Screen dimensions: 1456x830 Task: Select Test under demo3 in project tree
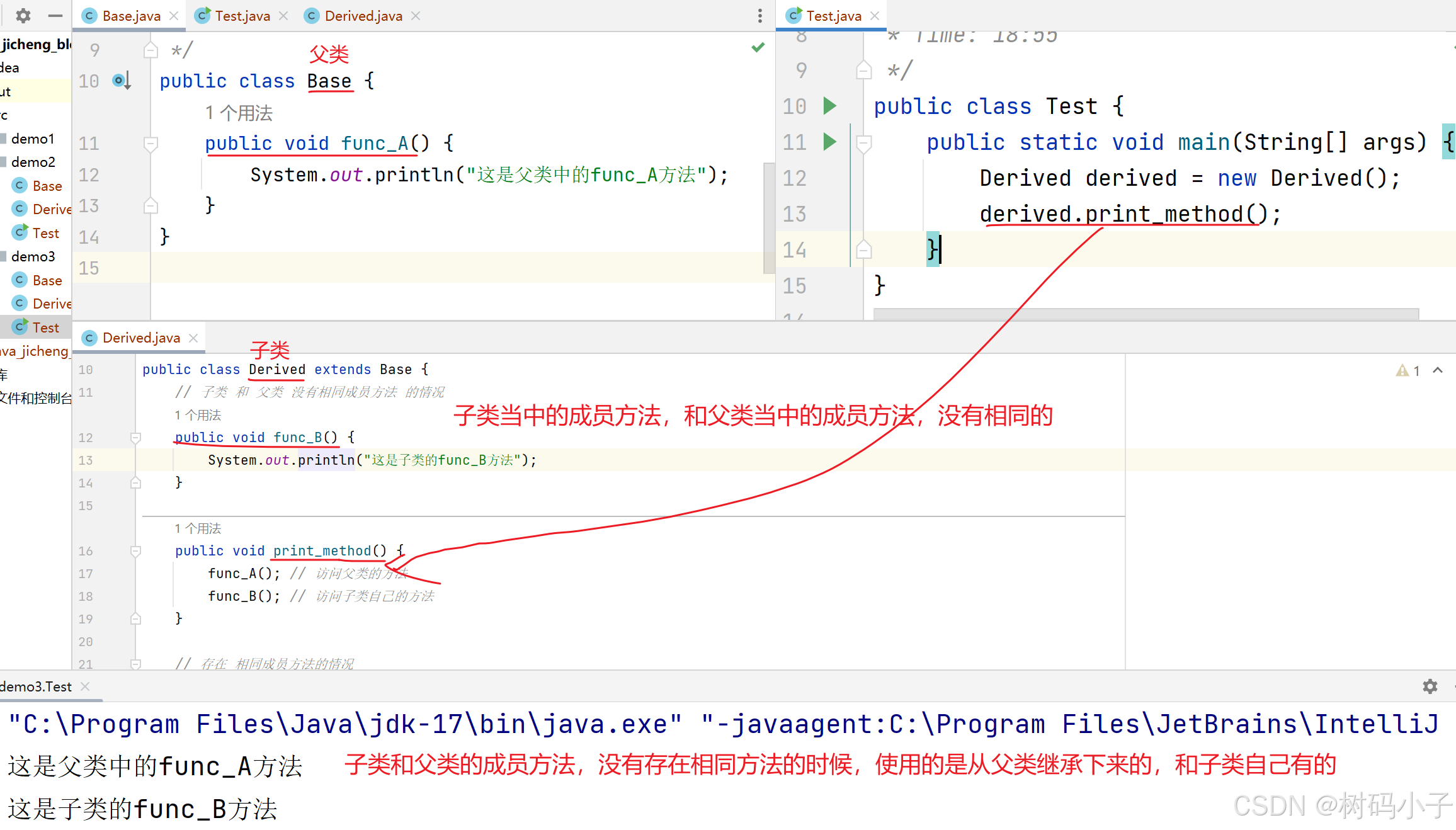45,327
